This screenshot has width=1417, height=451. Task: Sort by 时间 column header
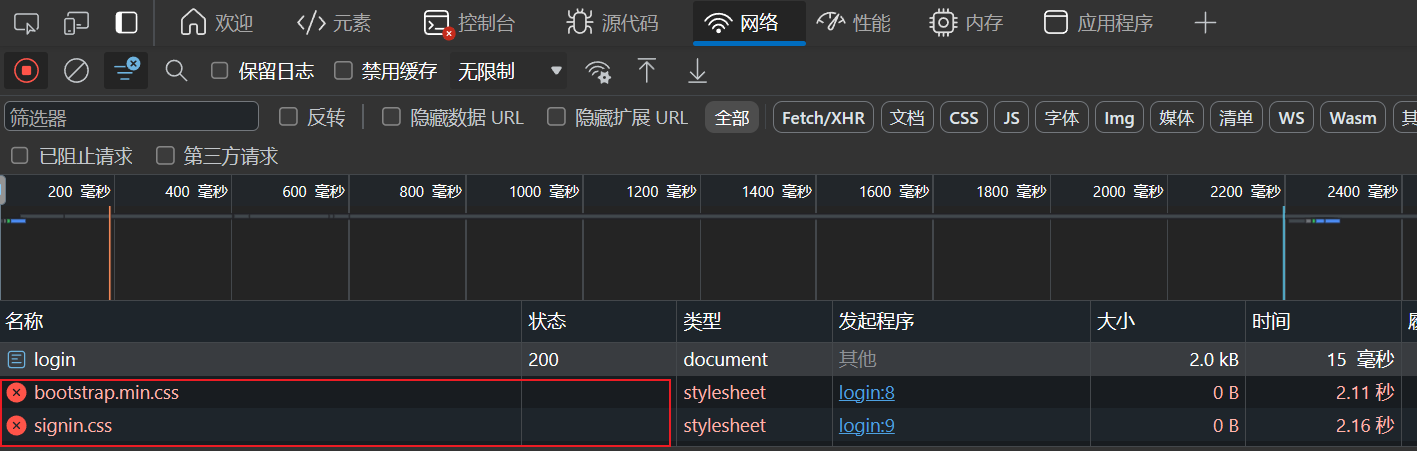click(1323, 322)
